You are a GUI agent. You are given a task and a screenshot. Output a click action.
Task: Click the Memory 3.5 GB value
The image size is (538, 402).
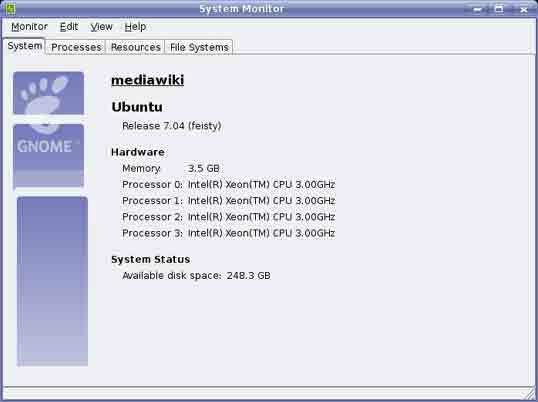[x=203, y=168]
